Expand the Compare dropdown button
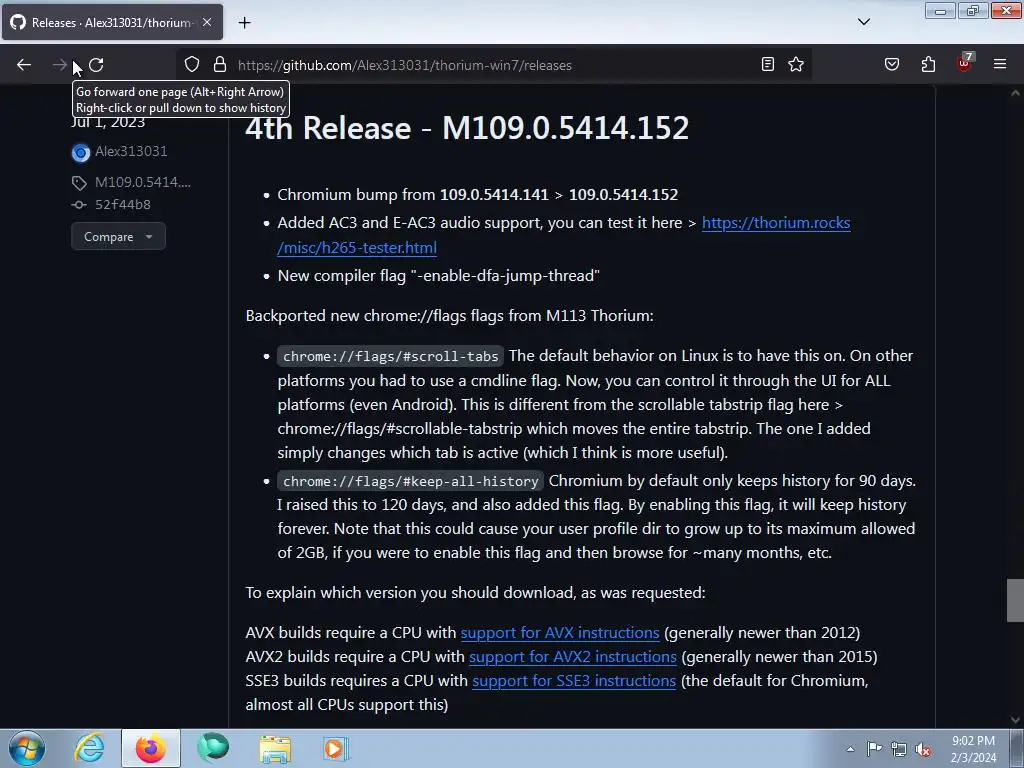The image size is (1024, 768). [118, 236]
